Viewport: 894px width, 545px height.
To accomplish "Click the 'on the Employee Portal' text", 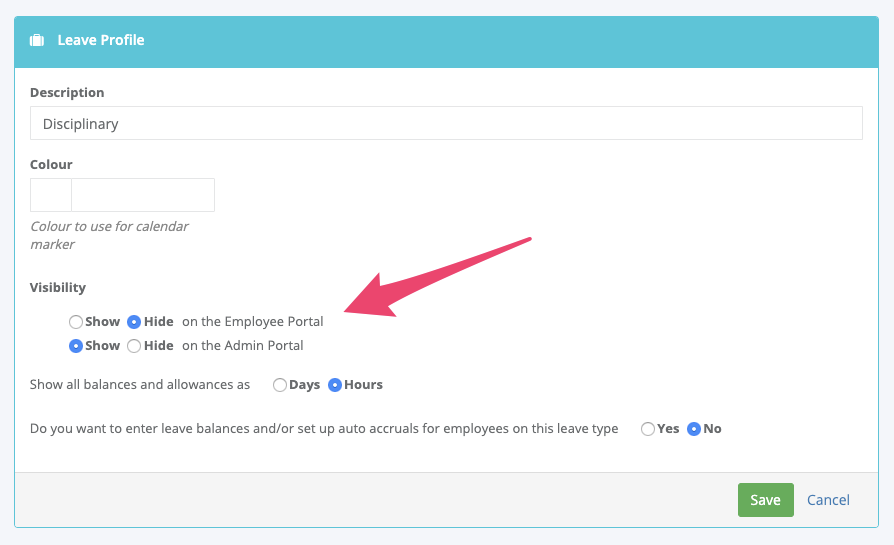I will 253,322.
